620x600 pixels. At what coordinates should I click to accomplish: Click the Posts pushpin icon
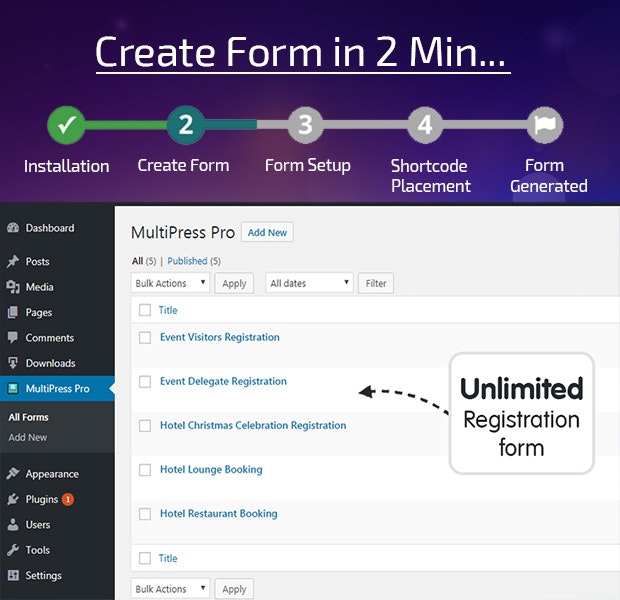coord(13,261)
